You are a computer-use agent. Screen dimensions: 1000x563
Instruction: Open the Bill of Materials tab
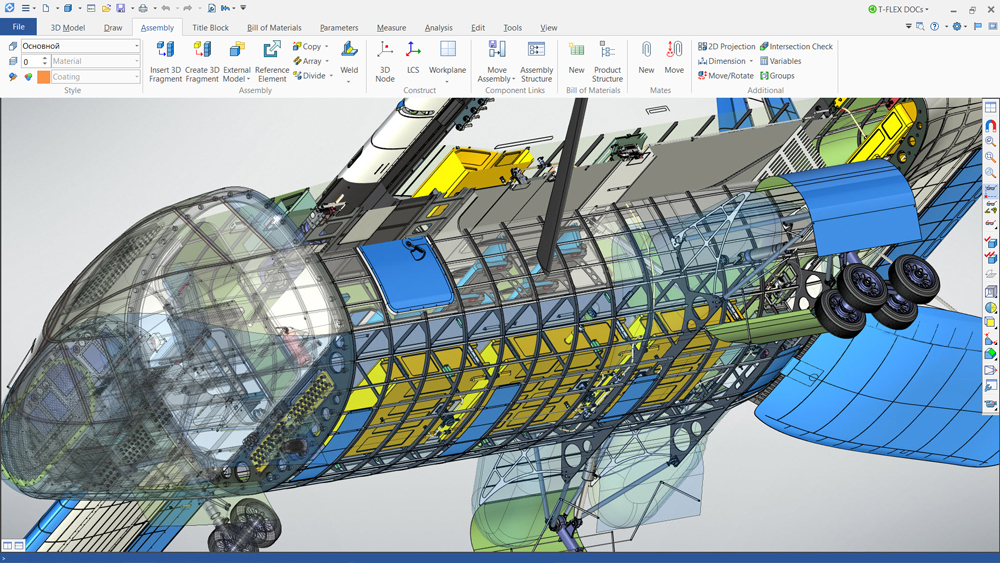click(x=274, y=27)
